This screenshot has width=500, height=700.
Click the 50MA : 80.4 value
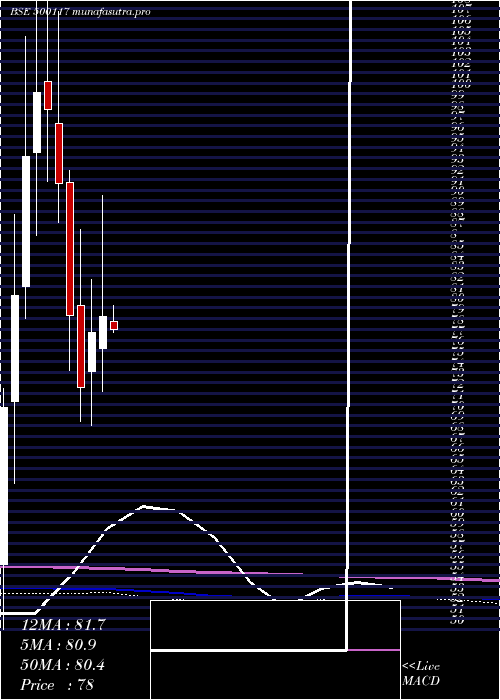tap(62, 665)
